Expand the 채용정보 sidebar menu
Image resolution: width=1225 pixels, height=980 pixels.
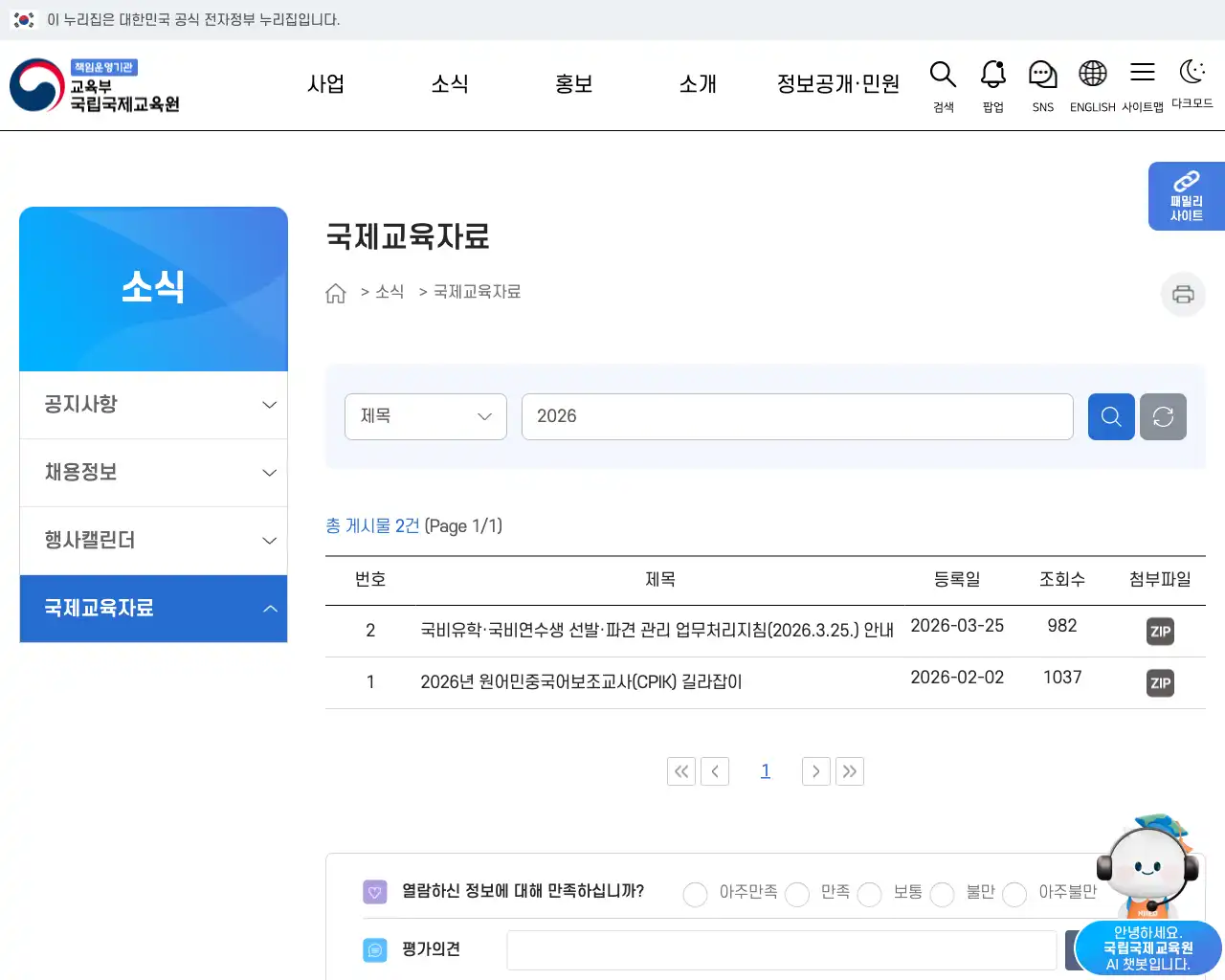[x=153, y=473]
